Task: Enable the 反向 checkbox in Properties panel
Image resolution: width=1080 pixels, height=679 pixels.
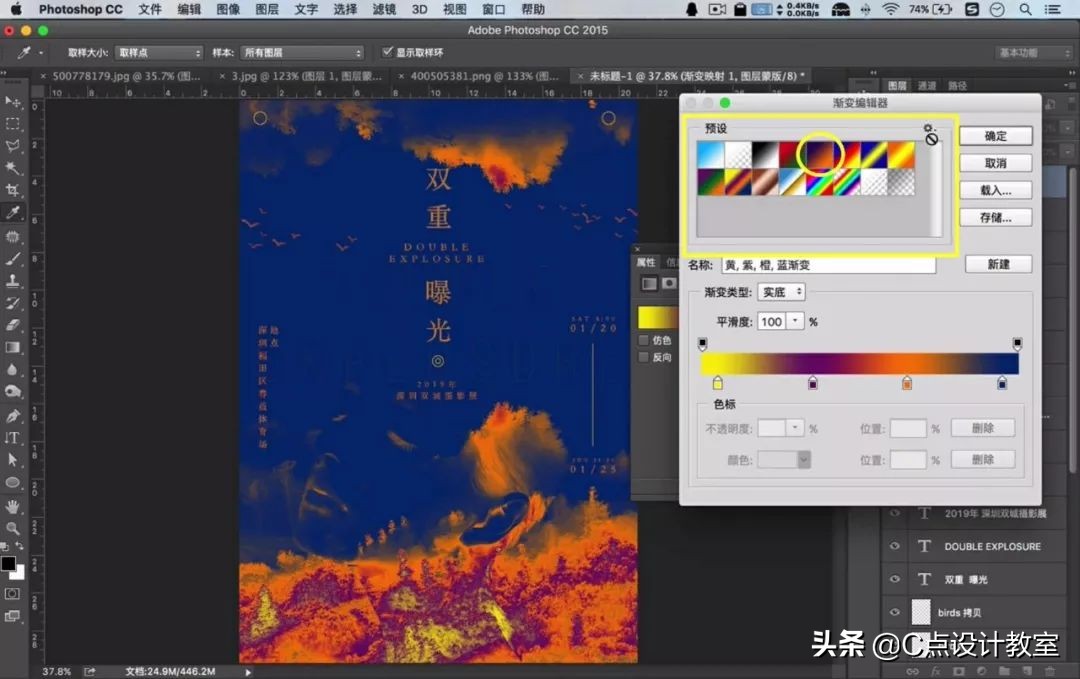Action: 644,357
